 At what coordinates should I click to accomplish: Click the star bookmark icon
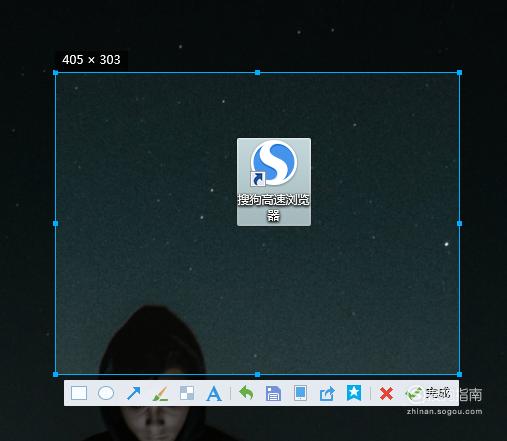point(354,393)
